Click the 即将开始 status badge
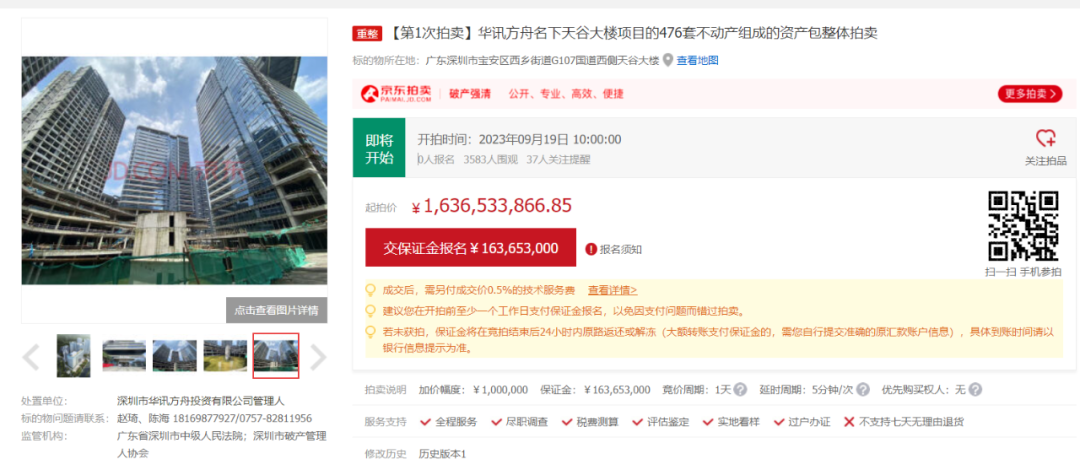The image size is (1080, 470). [x=379, y=147]
